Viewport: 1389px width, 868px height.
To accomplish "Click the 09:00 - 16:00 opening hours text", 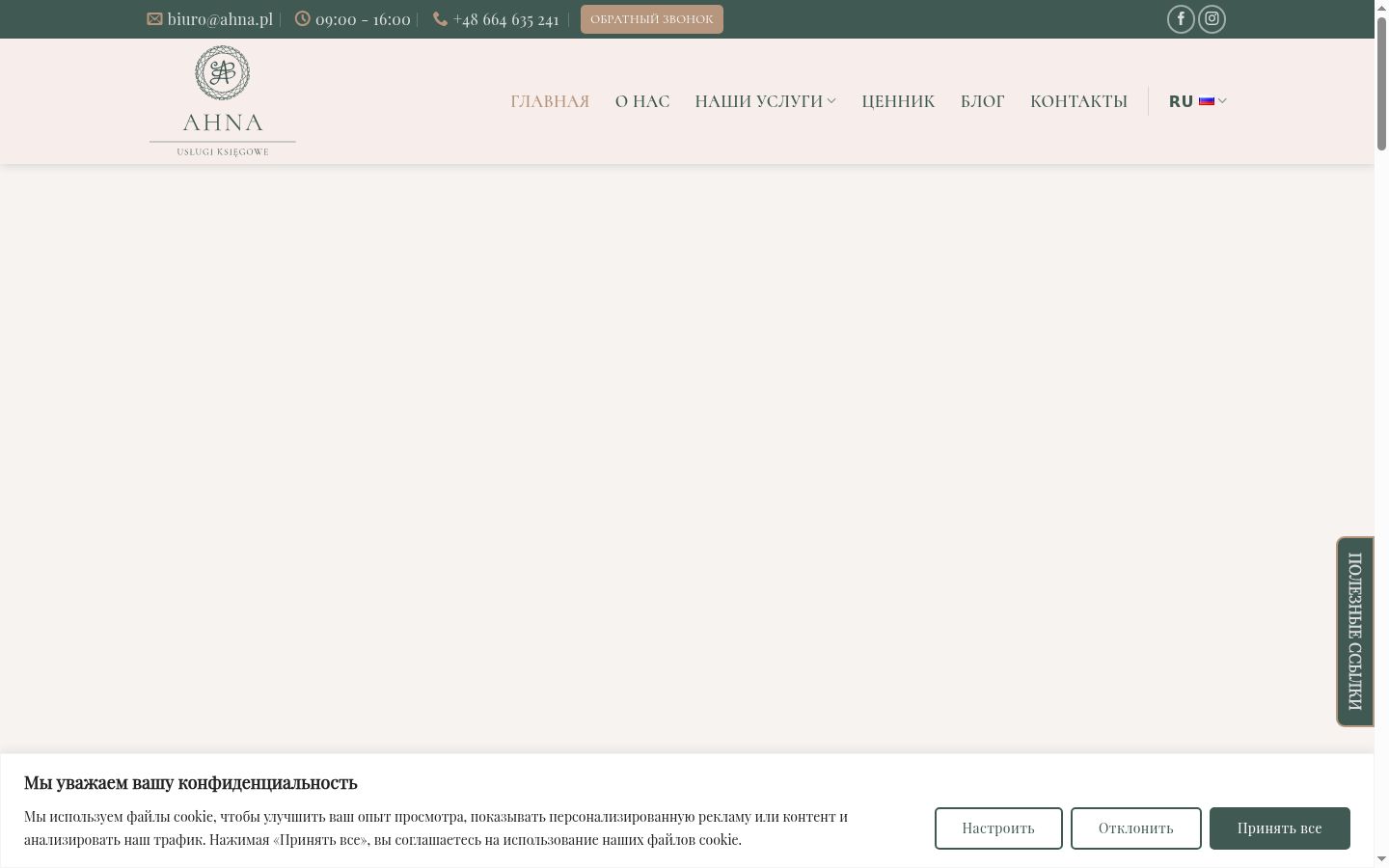I will click(x=363, y=19).
